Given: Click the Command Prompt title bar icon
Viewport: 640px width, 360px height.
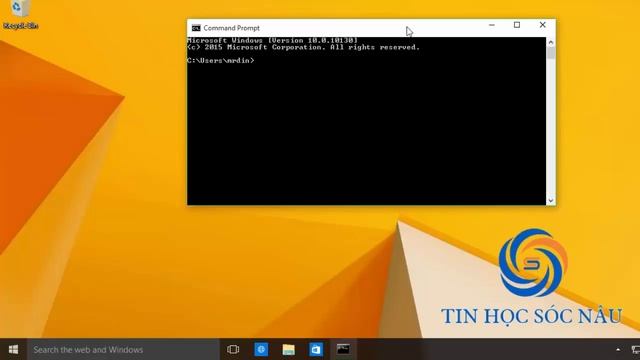Looking at the screenshot, I should [196, 28].
